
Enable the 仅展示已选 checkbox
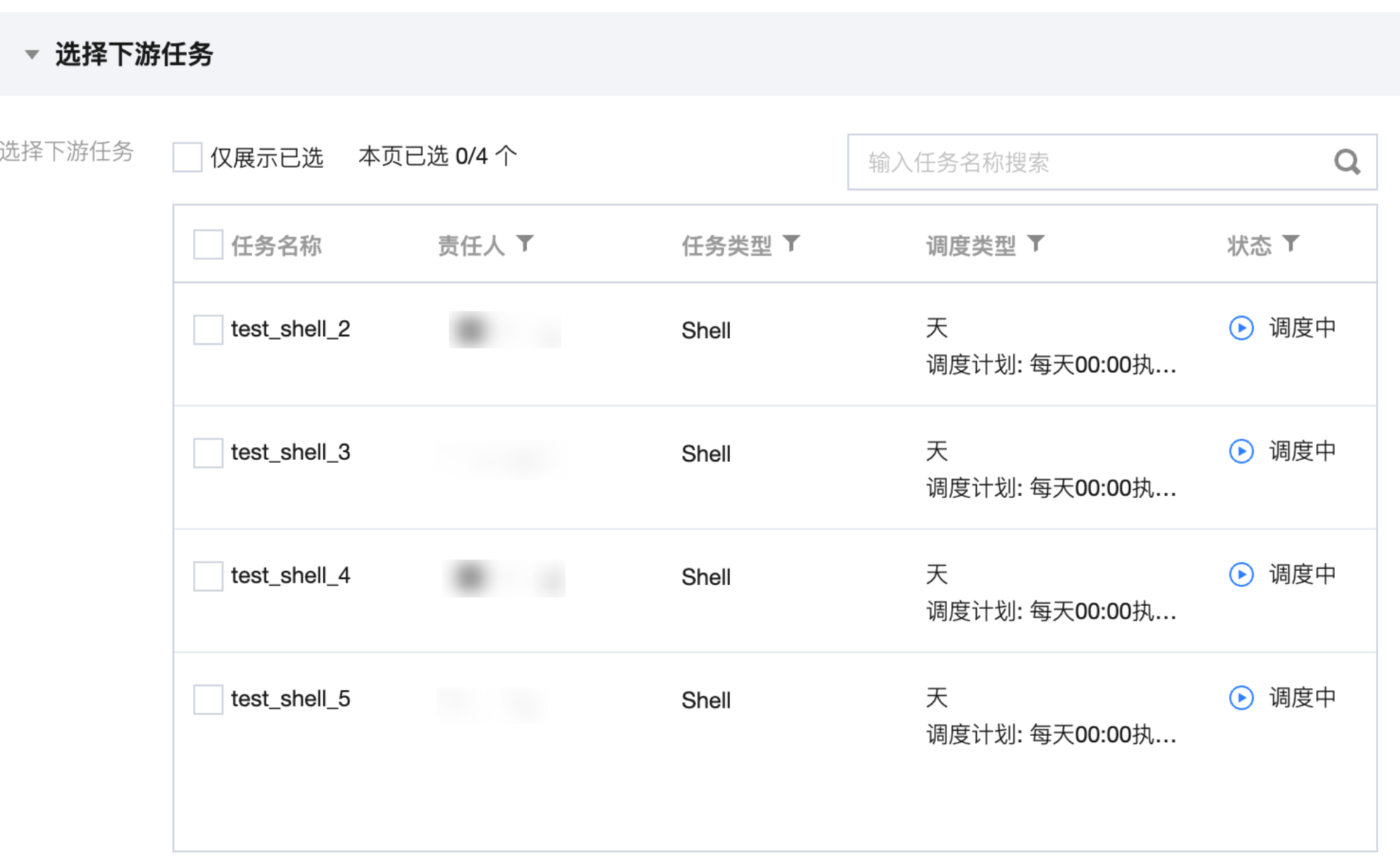(x=188, y=157)
